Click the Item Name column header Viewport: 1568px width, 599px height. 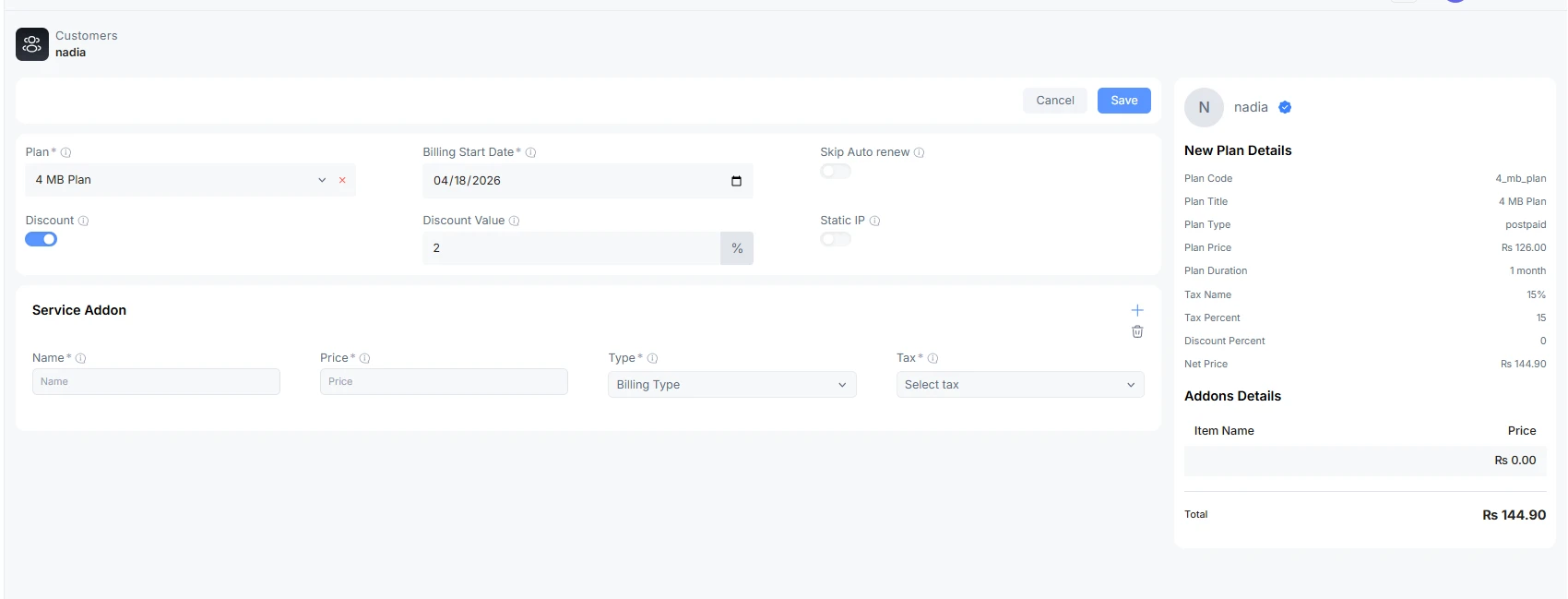click(1224, 431)
